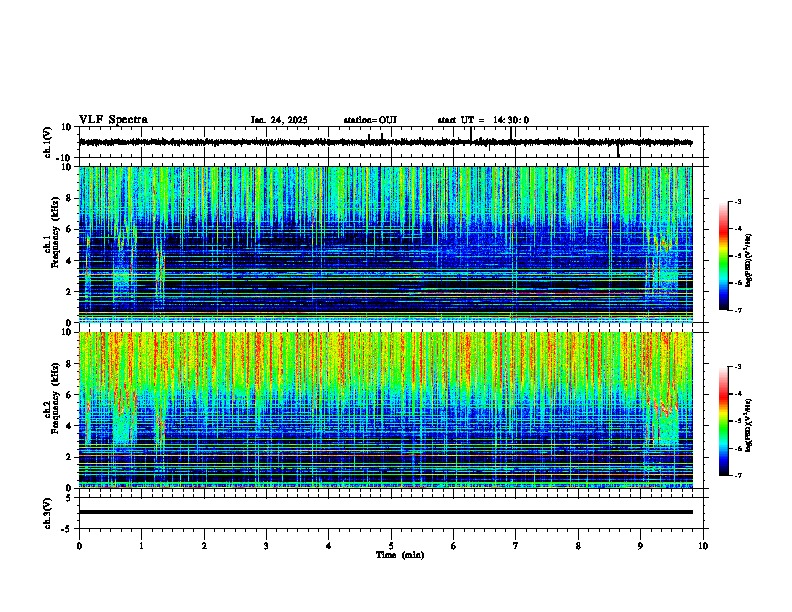Click the 'station=OUI' header text
Screen dimensions: 792x612
pyautogui.click(x=370, y=120)
